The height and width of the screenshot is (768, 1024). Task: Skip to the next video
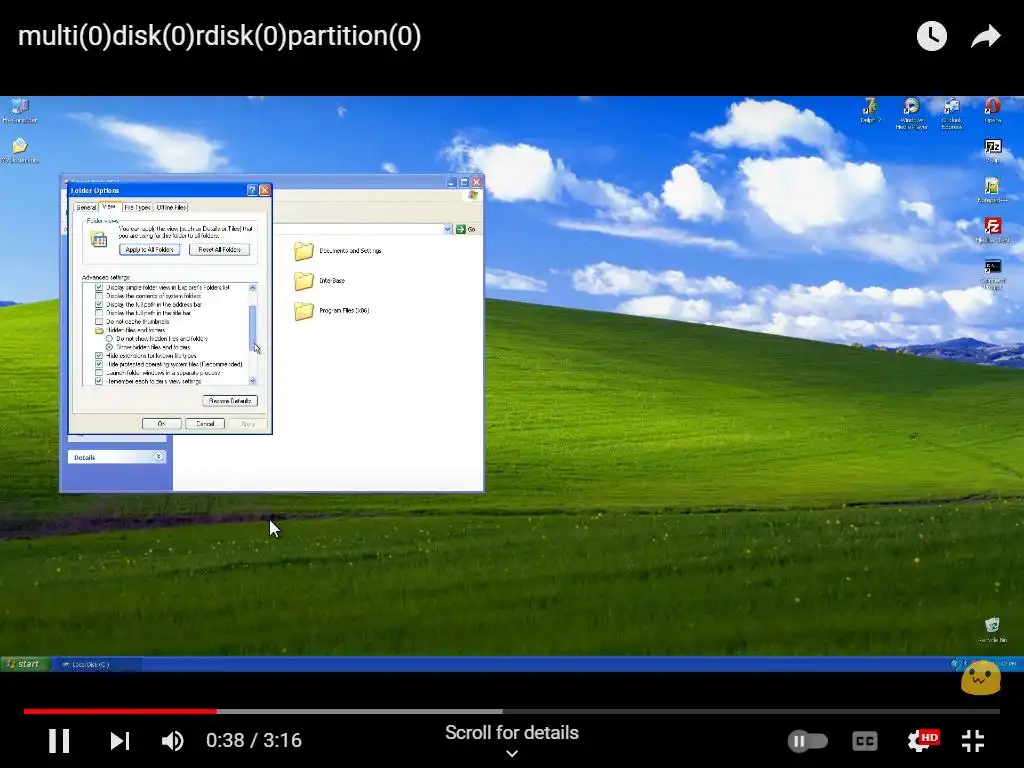pyautogui.click(x=120, y=741)
